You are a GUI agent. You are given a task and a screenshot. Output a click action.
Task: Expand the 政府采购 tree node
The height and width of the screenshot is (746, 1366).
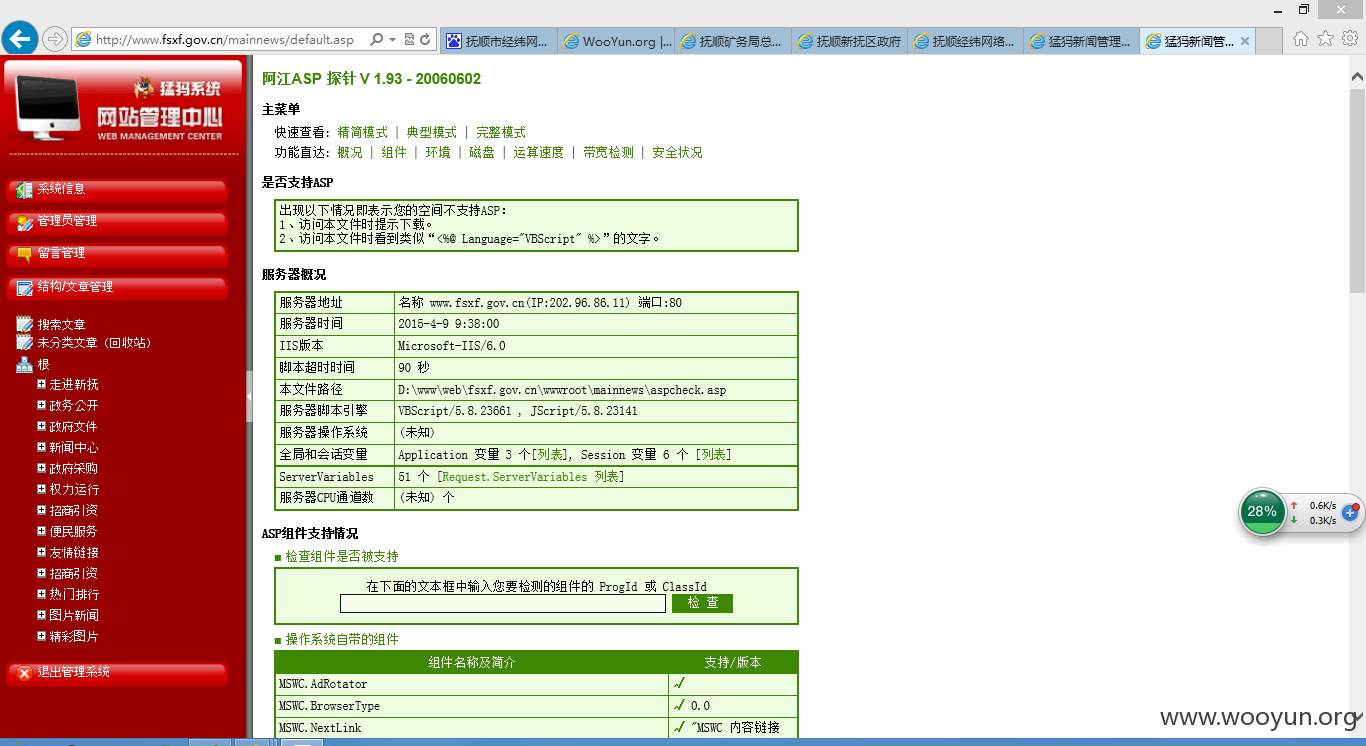[41, 468]
